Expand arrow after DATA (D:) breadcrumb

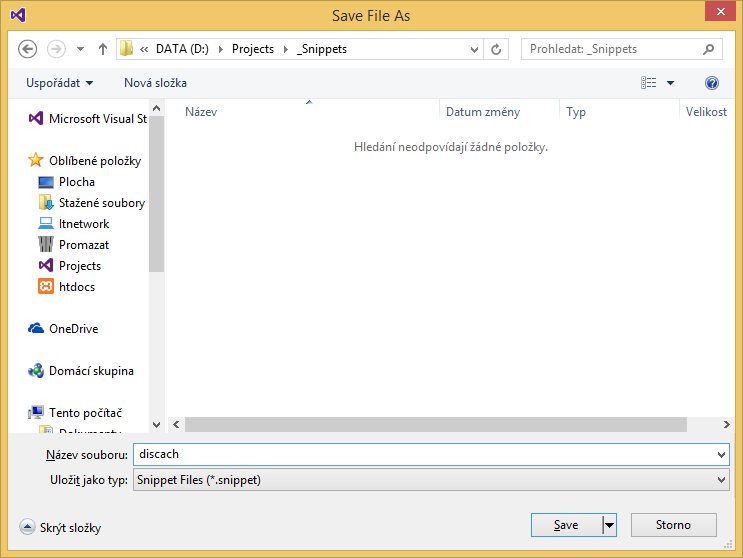coord(220,49)
